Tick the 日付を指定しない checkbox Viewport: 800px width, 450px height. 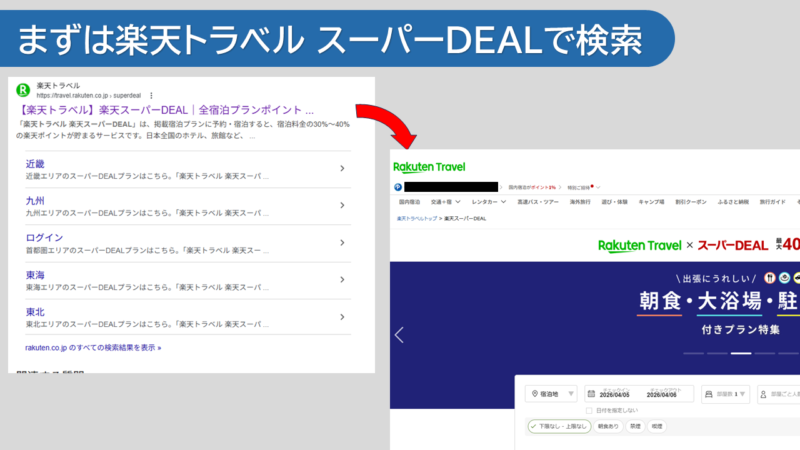(589, 410)
